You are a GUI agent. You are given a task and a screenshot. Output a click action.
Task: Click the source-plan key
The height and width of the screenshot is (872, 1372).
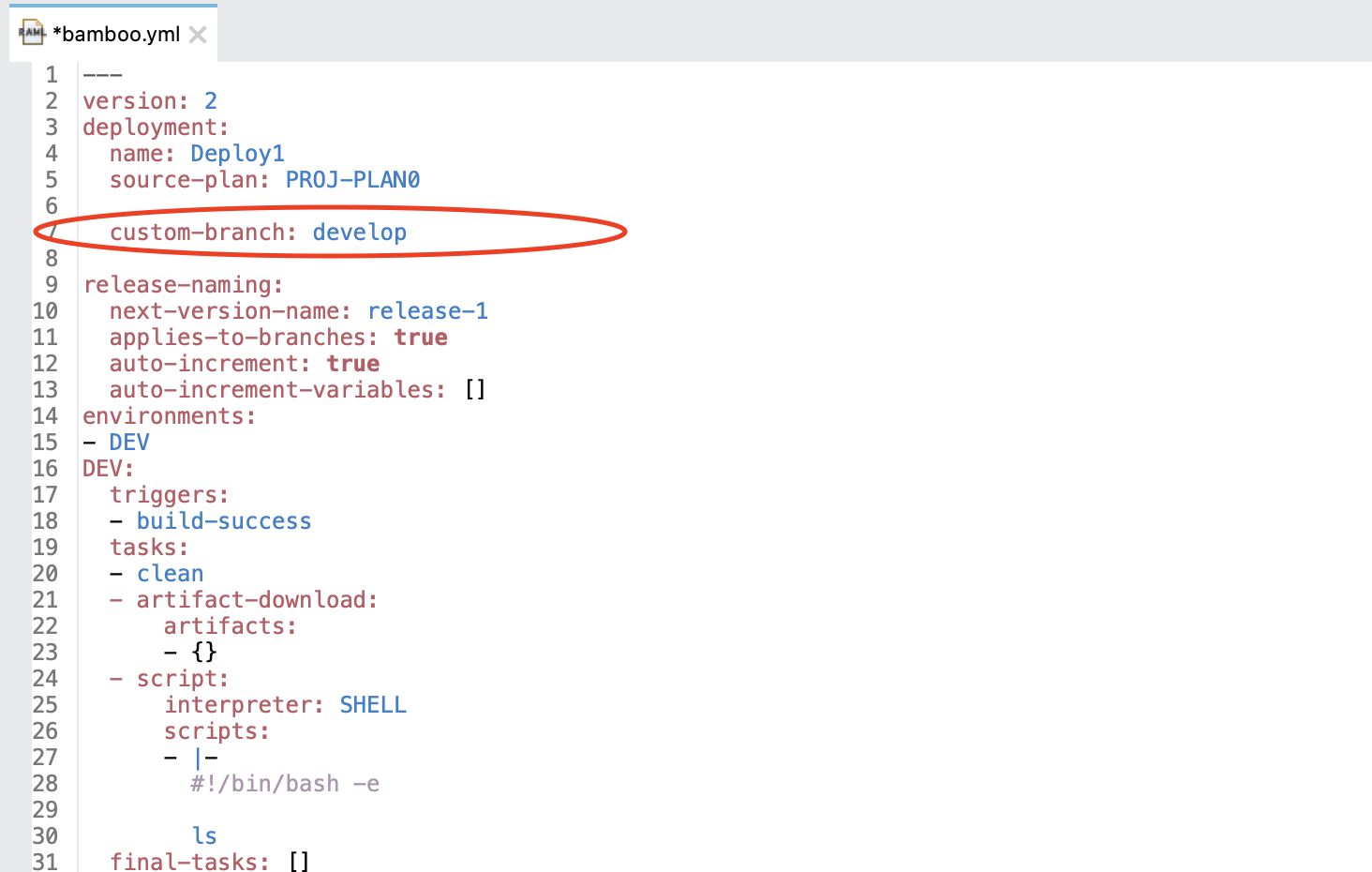click(x=190, y=180)
